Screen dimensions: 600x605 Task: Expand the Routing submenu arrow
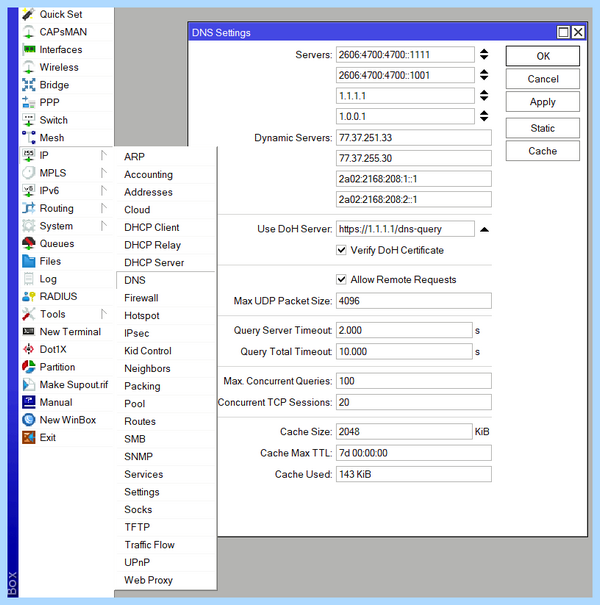[103, 208]
